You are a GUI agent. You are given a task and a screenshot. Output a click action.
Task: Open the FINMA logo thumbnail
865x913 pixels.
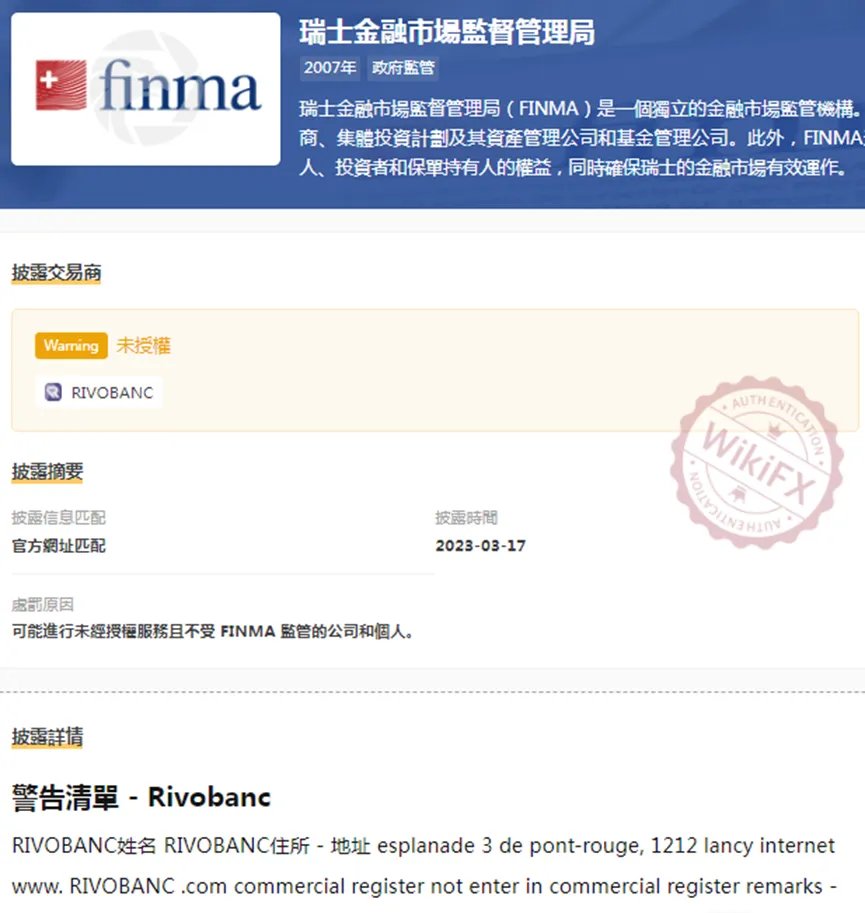pos(146,89)
